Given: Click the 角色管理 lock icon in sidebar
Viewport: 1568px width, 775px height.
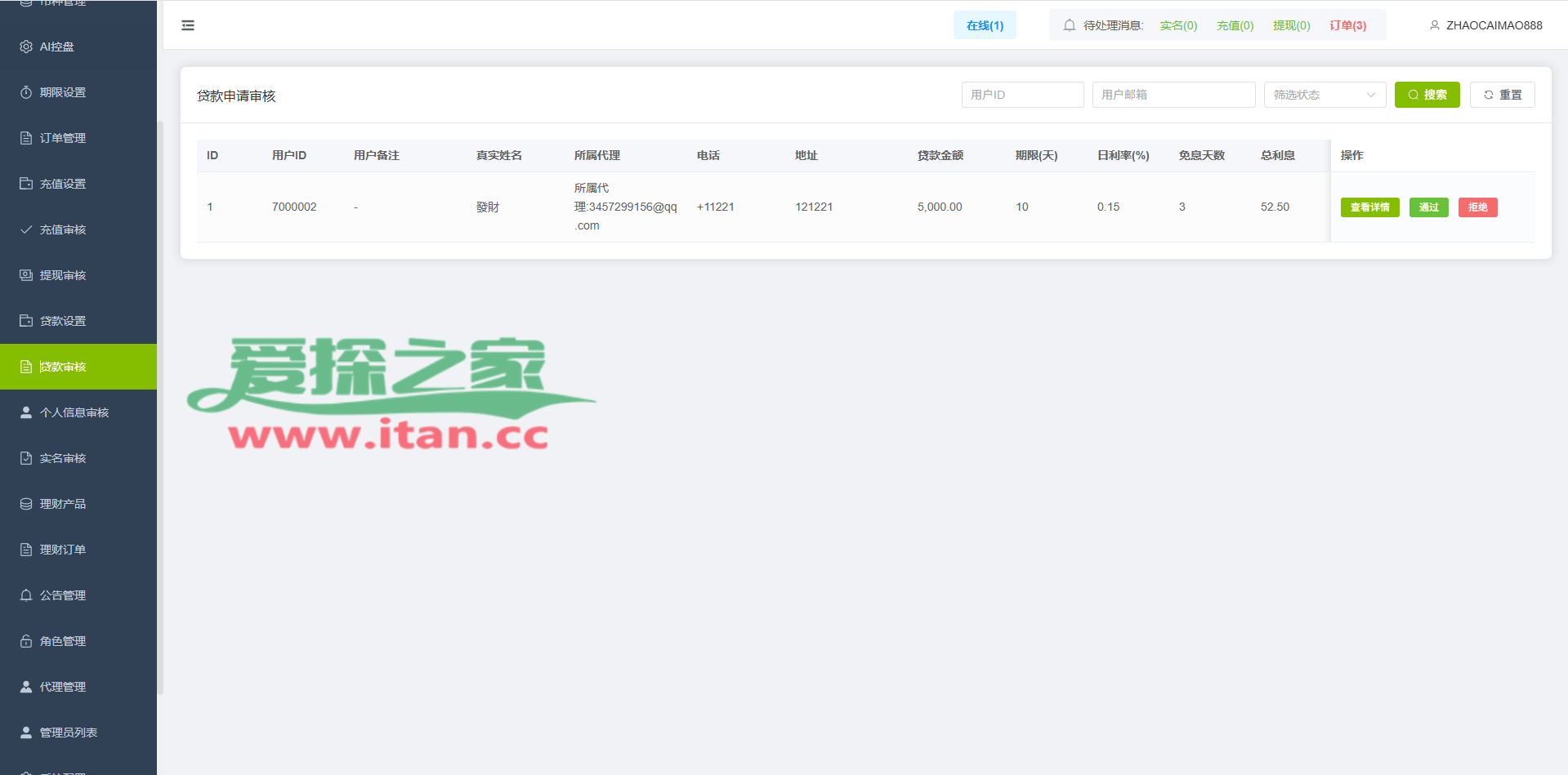Looking at the screenshot, I should pos(26,641).
